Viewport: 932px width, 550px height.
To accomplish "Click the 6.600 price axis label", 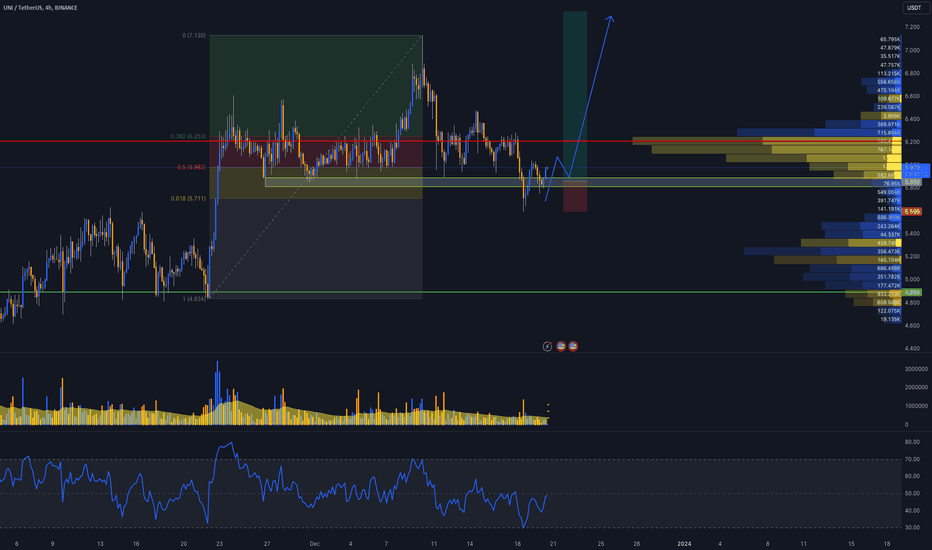I will click(x=912, y=96).
